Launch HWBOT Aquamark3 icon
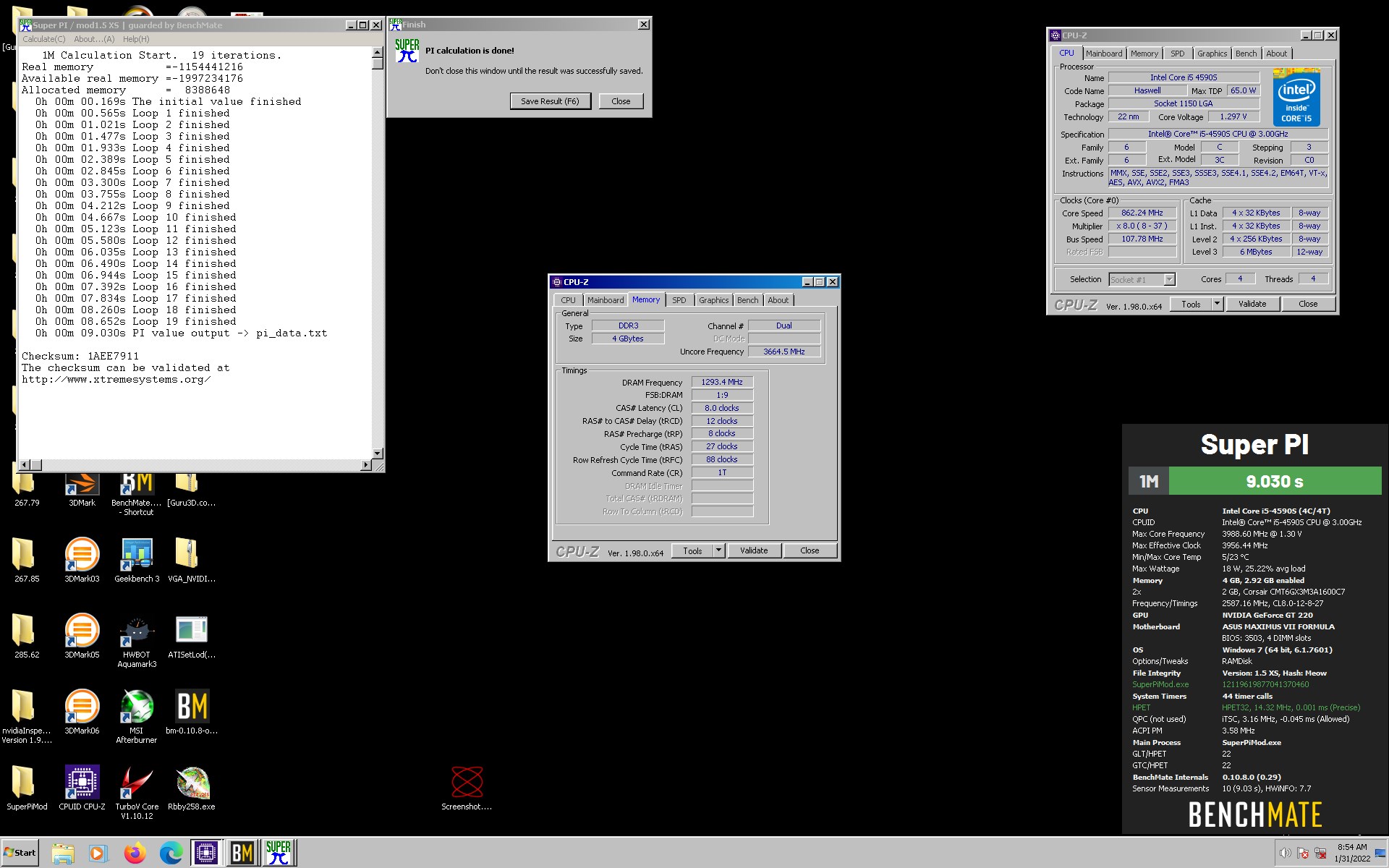Image resolution: width=1389 pixels, height=868 pixels. click(137, 641)
